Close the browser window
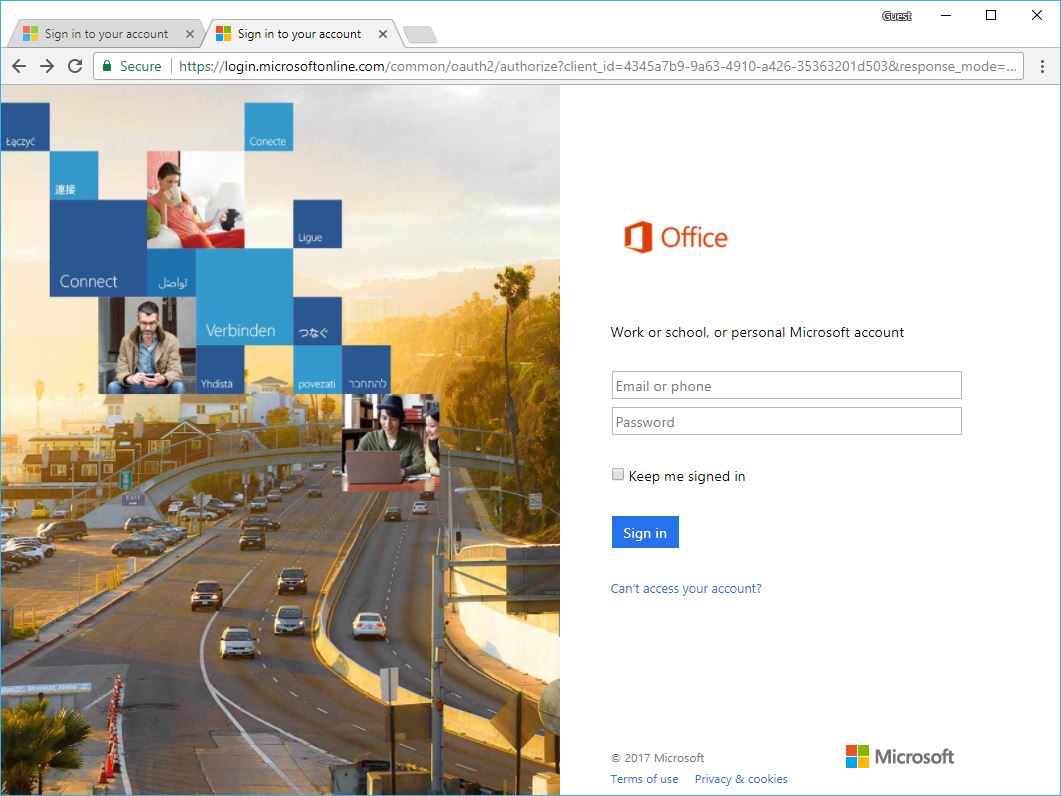The image size is (1061, 796). point(1037,16)
